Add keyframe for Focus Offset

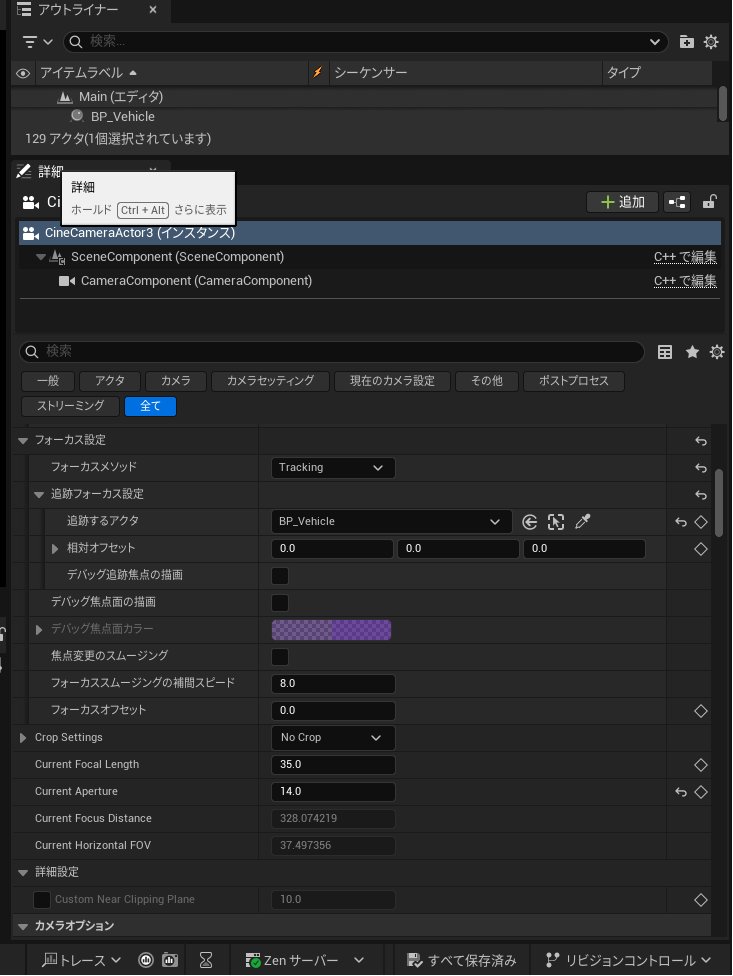pos(701,711)
